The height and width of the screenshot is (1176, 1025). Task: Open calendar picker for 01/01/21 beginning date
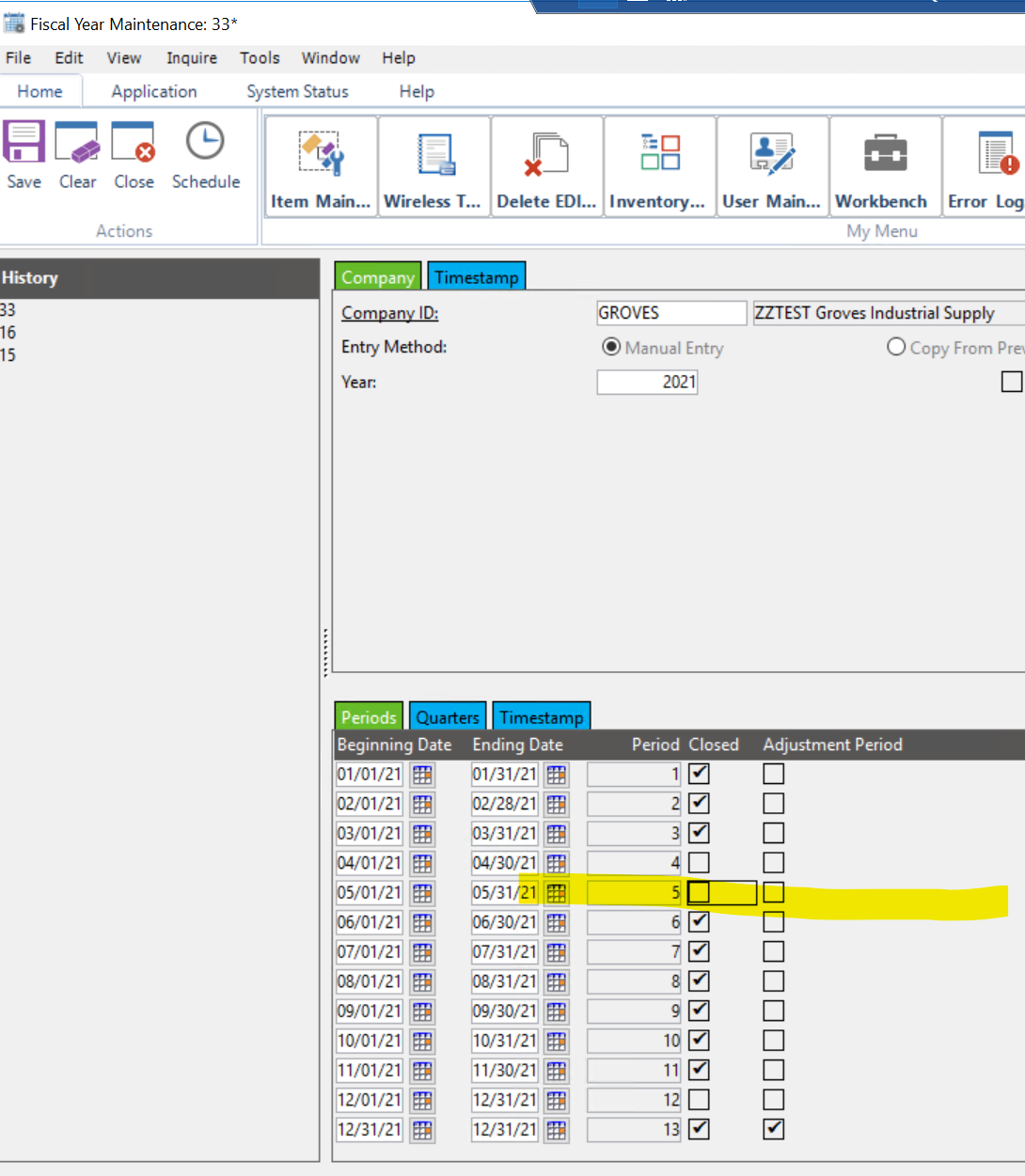pyautogui.click(x=422, y=775)
